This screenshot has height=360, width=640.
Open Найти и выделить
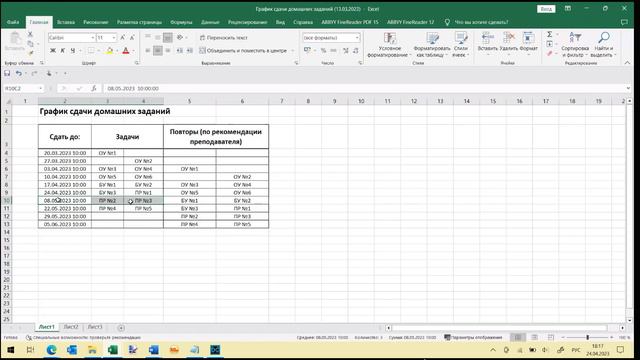pyautogui.click(x=603, y=44)
